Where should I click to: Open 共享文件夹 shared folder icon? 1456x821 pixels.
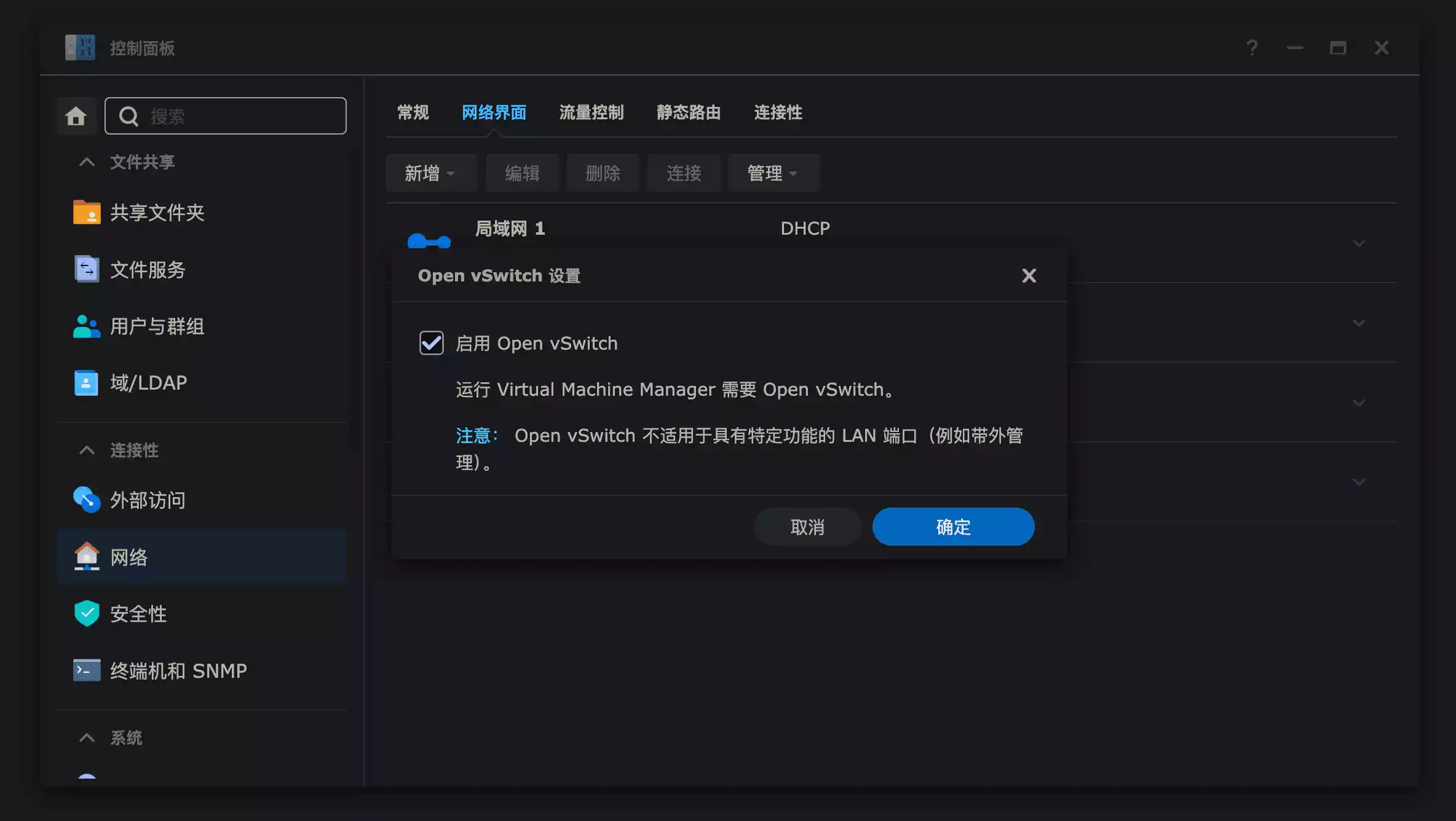pyautogui.click(x=86, y=213)
